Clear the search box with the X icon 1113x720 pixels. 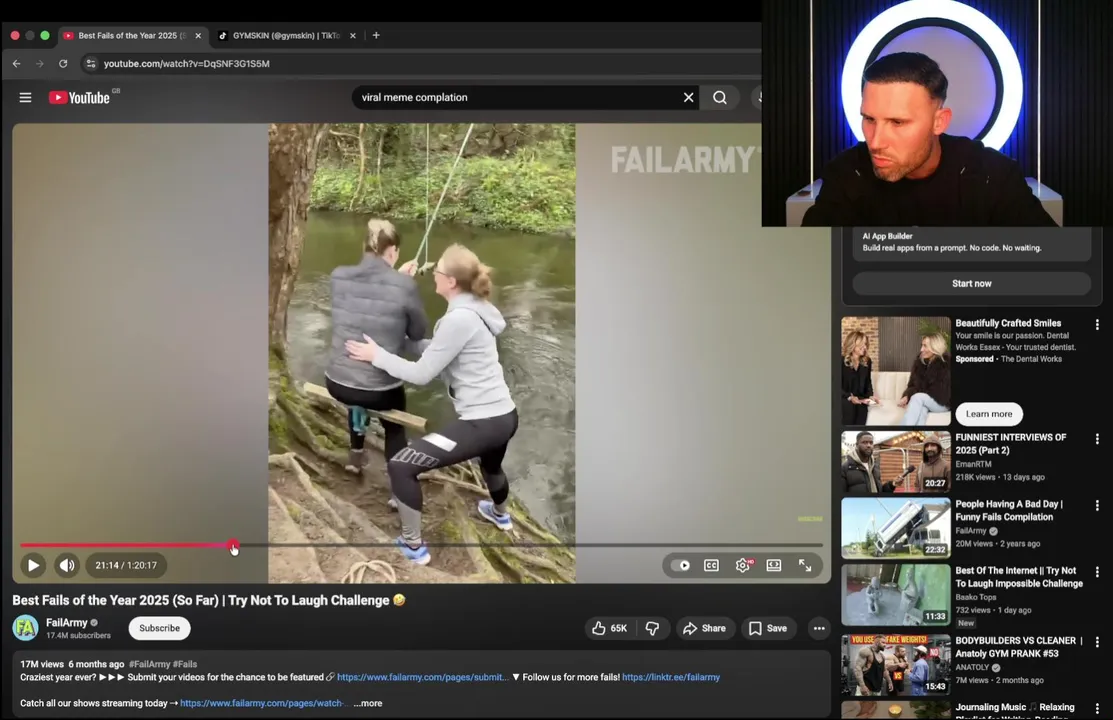click(x=688, y=97)
